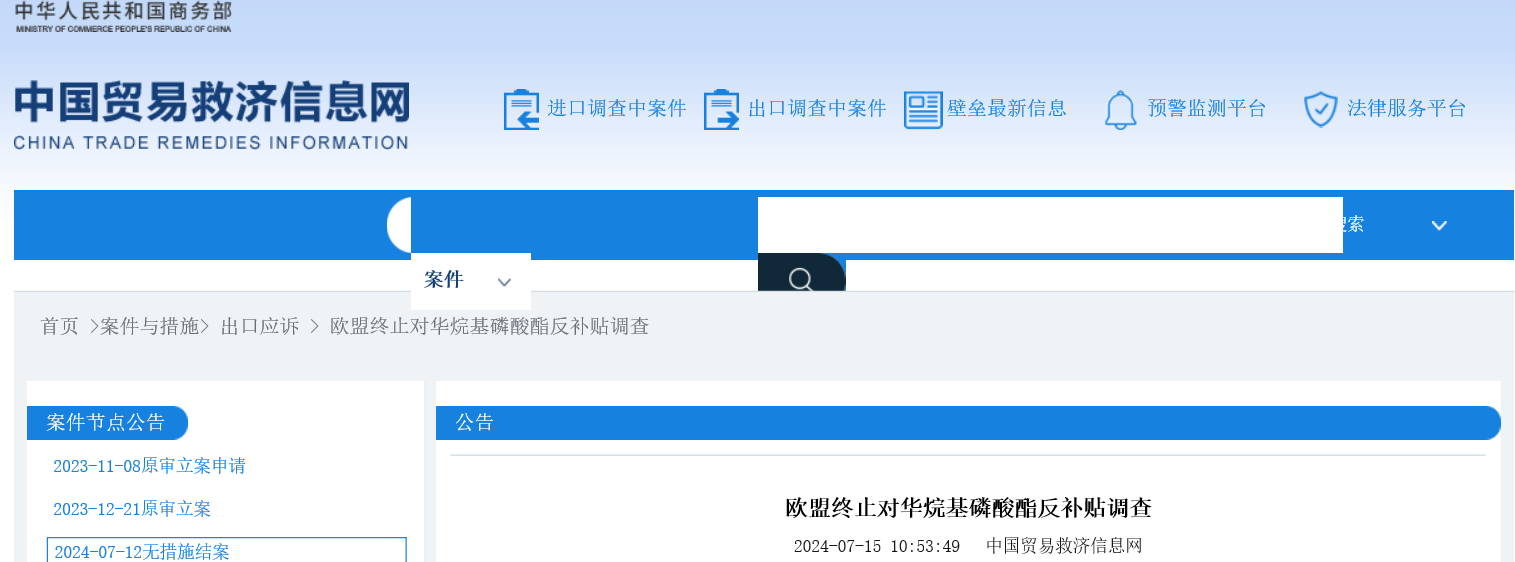This screenshot has width=1515, height=562.
Task: Go to 出口应诉 in breadcrumb
Action: (260, 327)
